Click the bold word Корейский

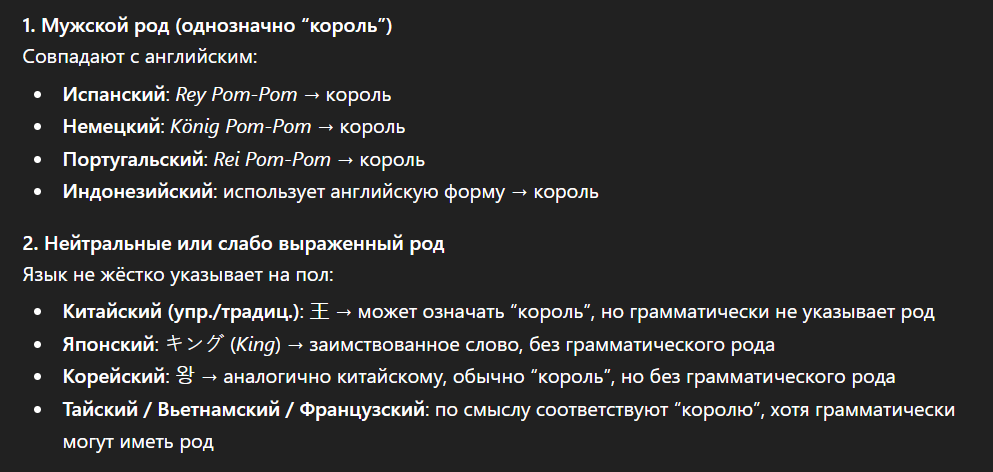tap(113, 376)
